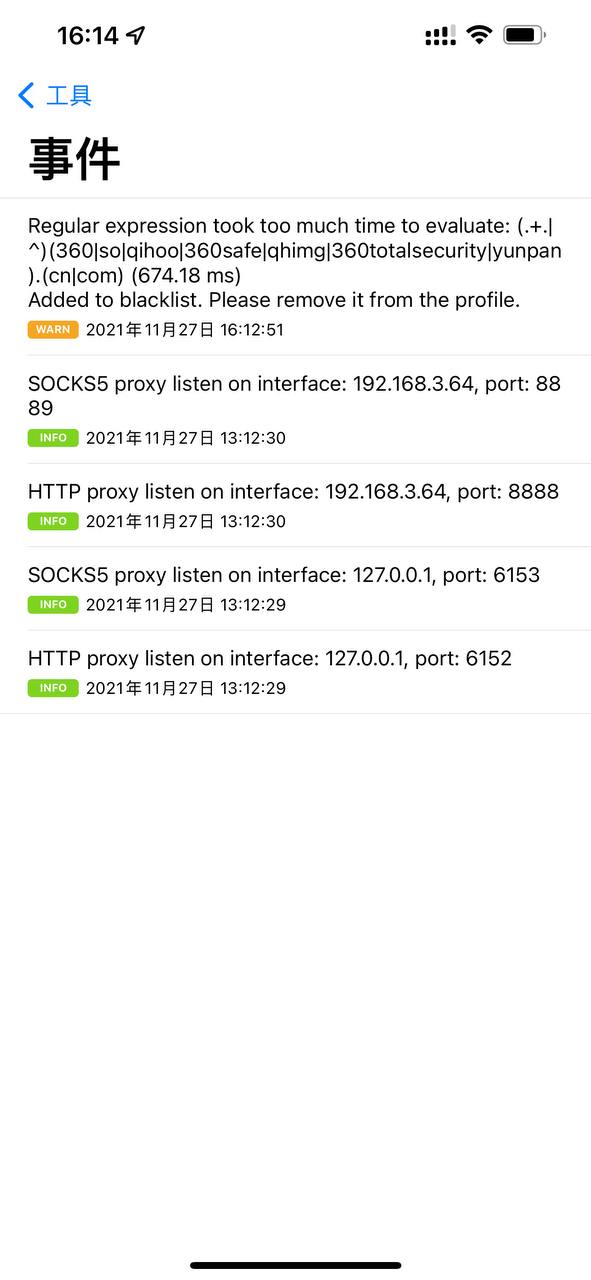Tap the battery indicator in the status bar
Screen dimensions: 591x1280
coord(523,33)
